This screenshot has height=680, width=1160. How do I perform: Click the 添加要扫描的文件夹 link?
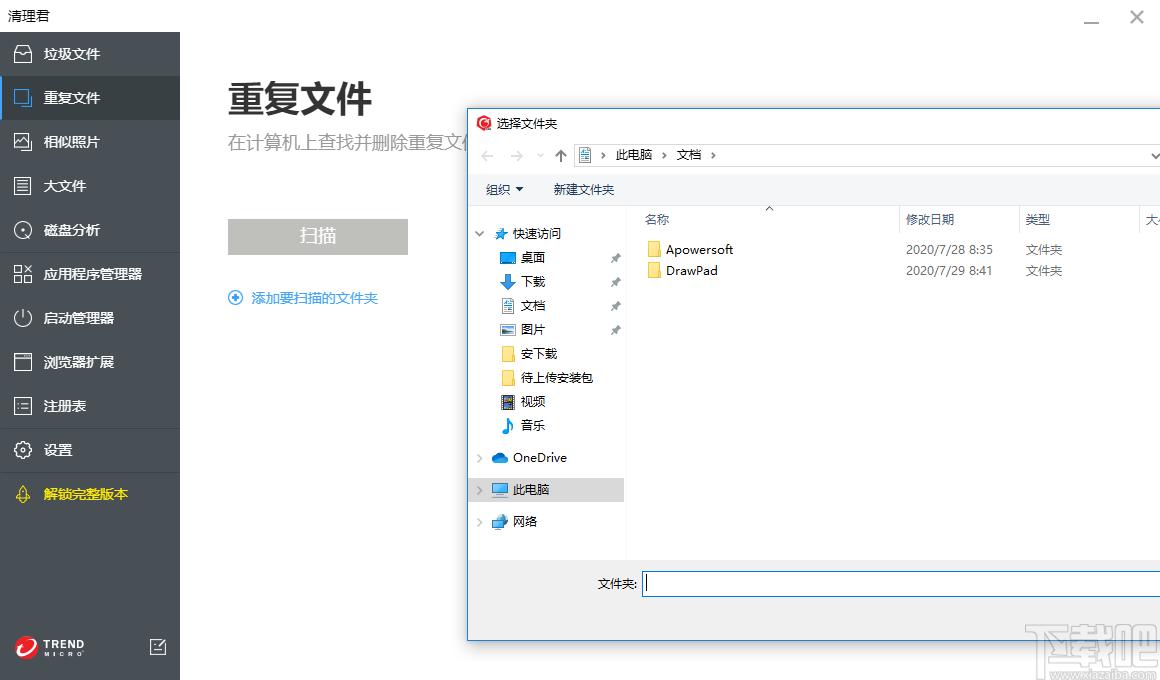313,298
